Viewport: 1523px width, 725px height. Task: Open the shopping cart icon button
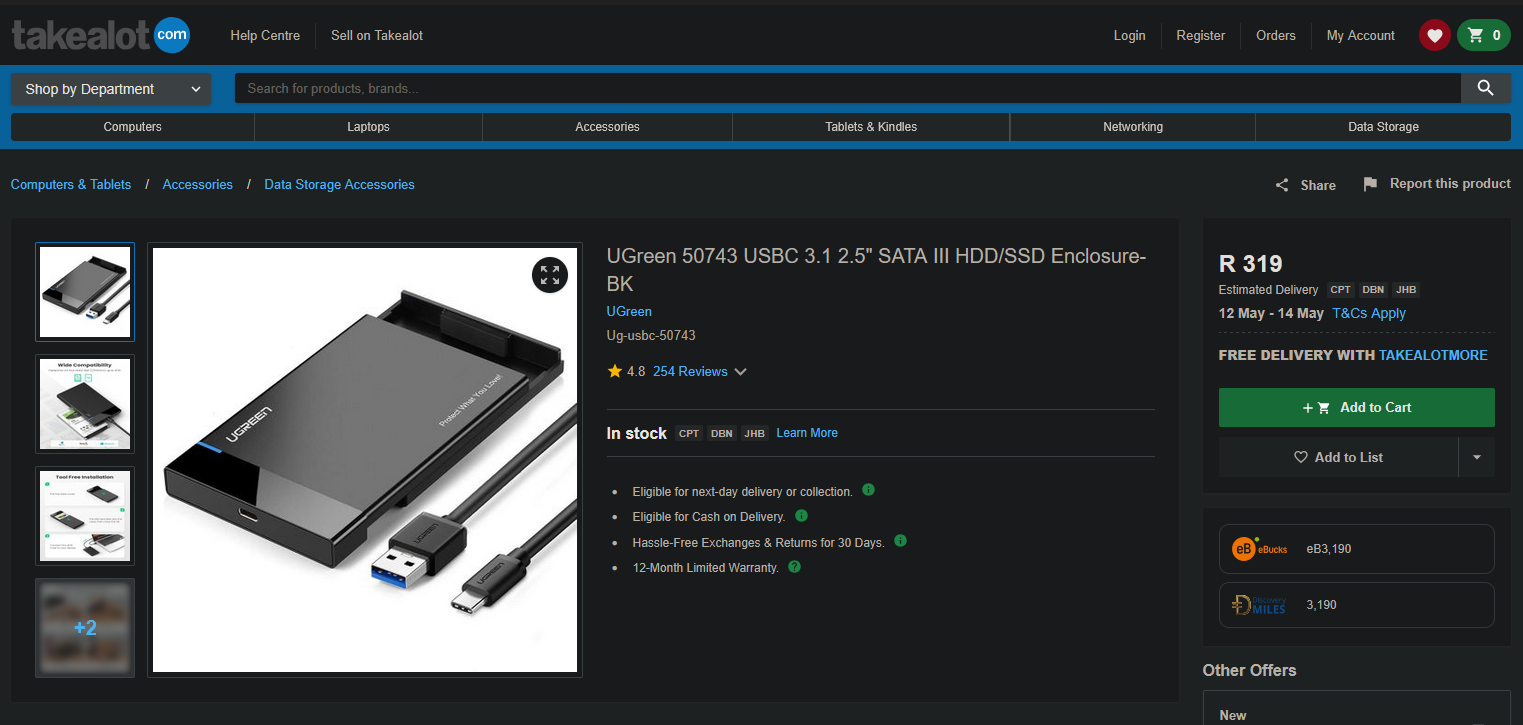pos(1483,35)
